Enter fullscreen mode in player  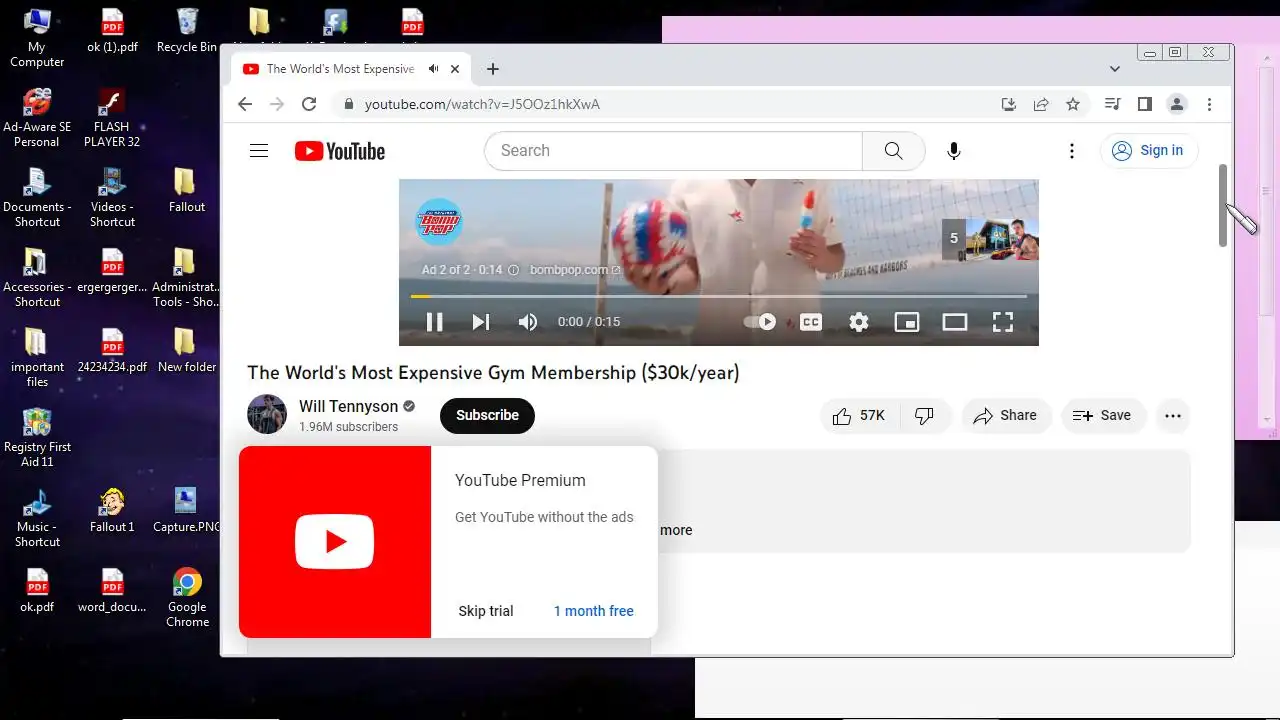pyautogui.click(x=1003, y=322)
